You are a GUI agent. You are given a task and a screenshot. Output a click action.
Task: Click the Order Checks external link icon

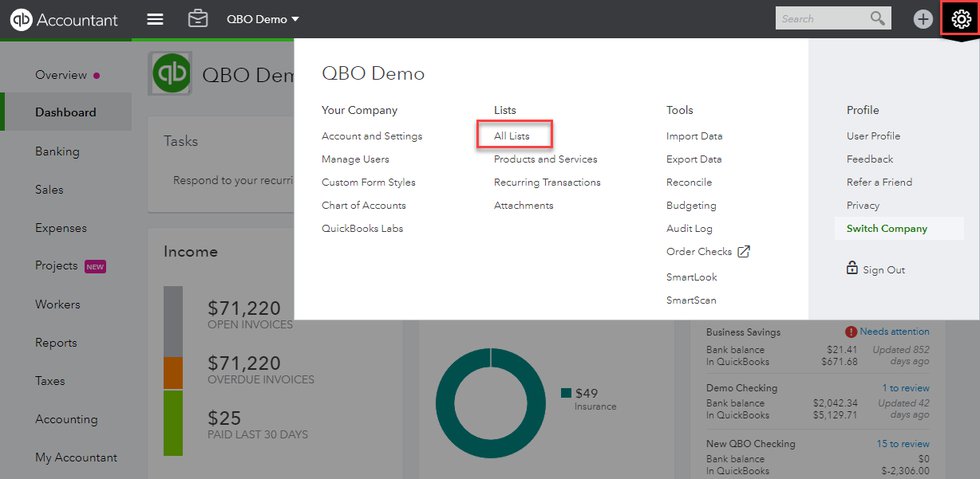coord(743,252)
